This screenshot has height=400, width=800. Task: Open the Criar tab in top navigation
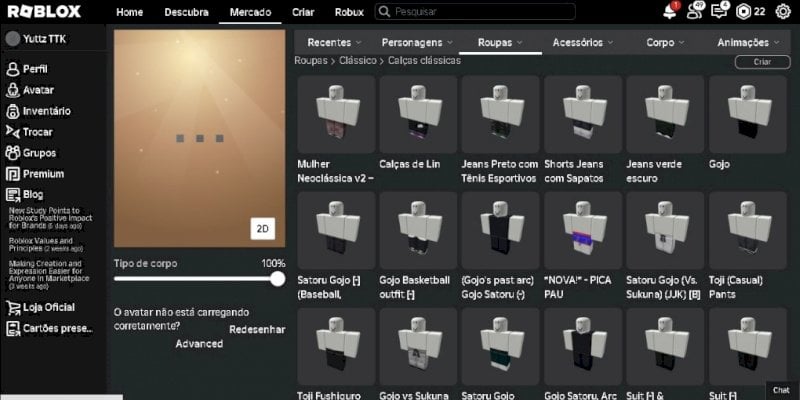pyautogui.click(x=303, y=12)
